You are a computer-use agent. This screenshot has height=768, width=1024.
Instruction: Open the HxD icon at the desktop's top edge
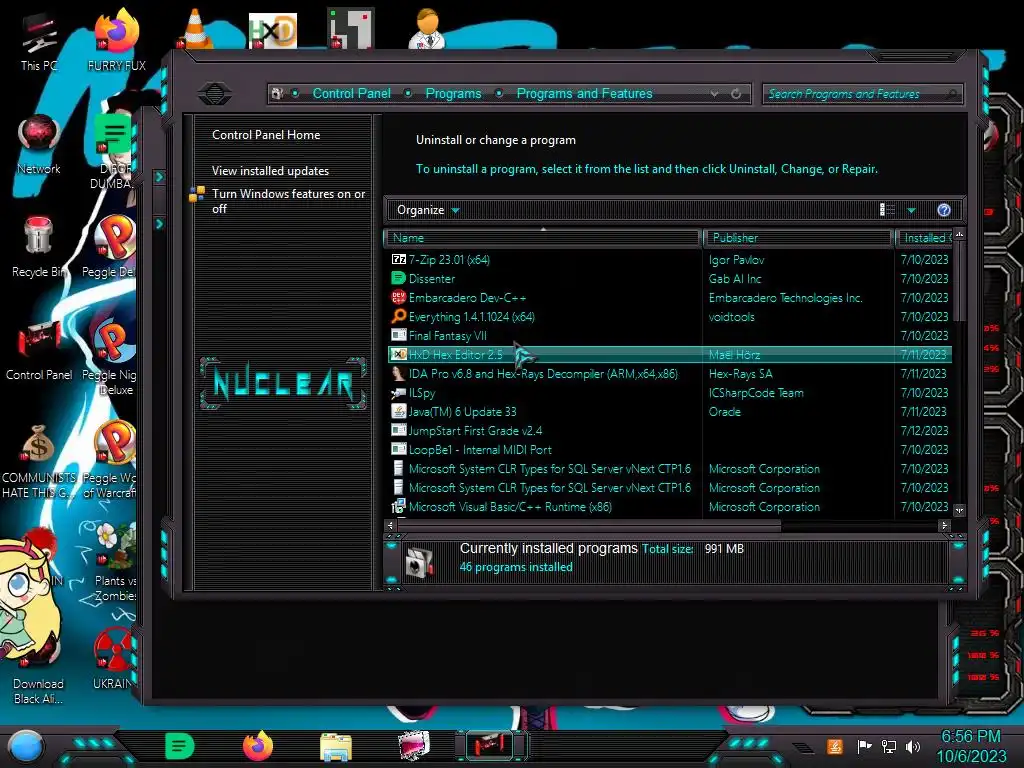click(x=272, y=30)
